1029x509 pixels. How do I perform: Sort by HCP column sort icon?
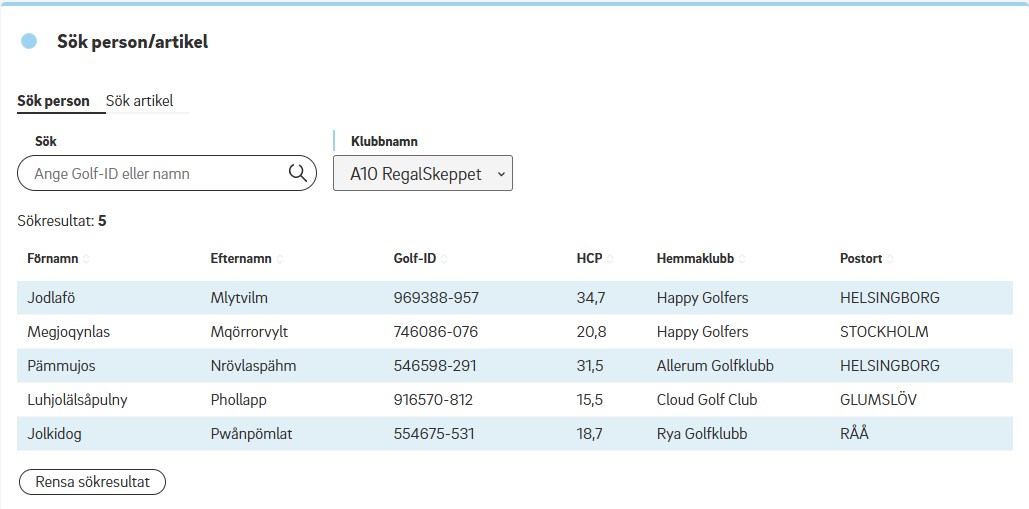(x=610, y=259)
